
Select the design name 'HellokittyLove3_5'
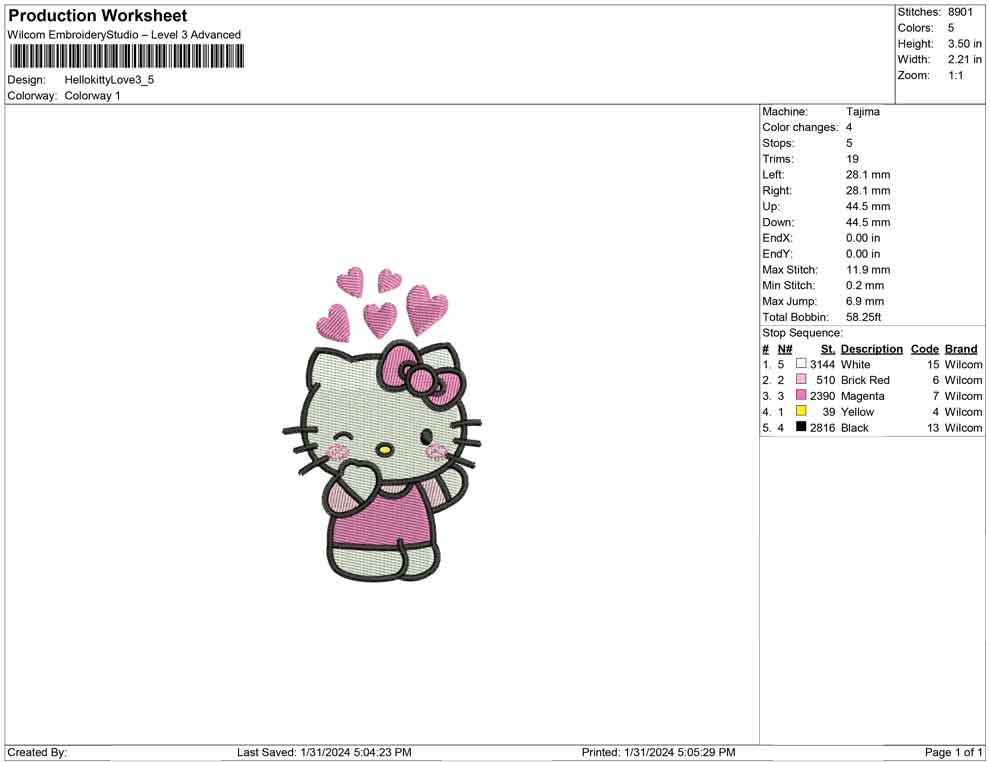[109, 80]
